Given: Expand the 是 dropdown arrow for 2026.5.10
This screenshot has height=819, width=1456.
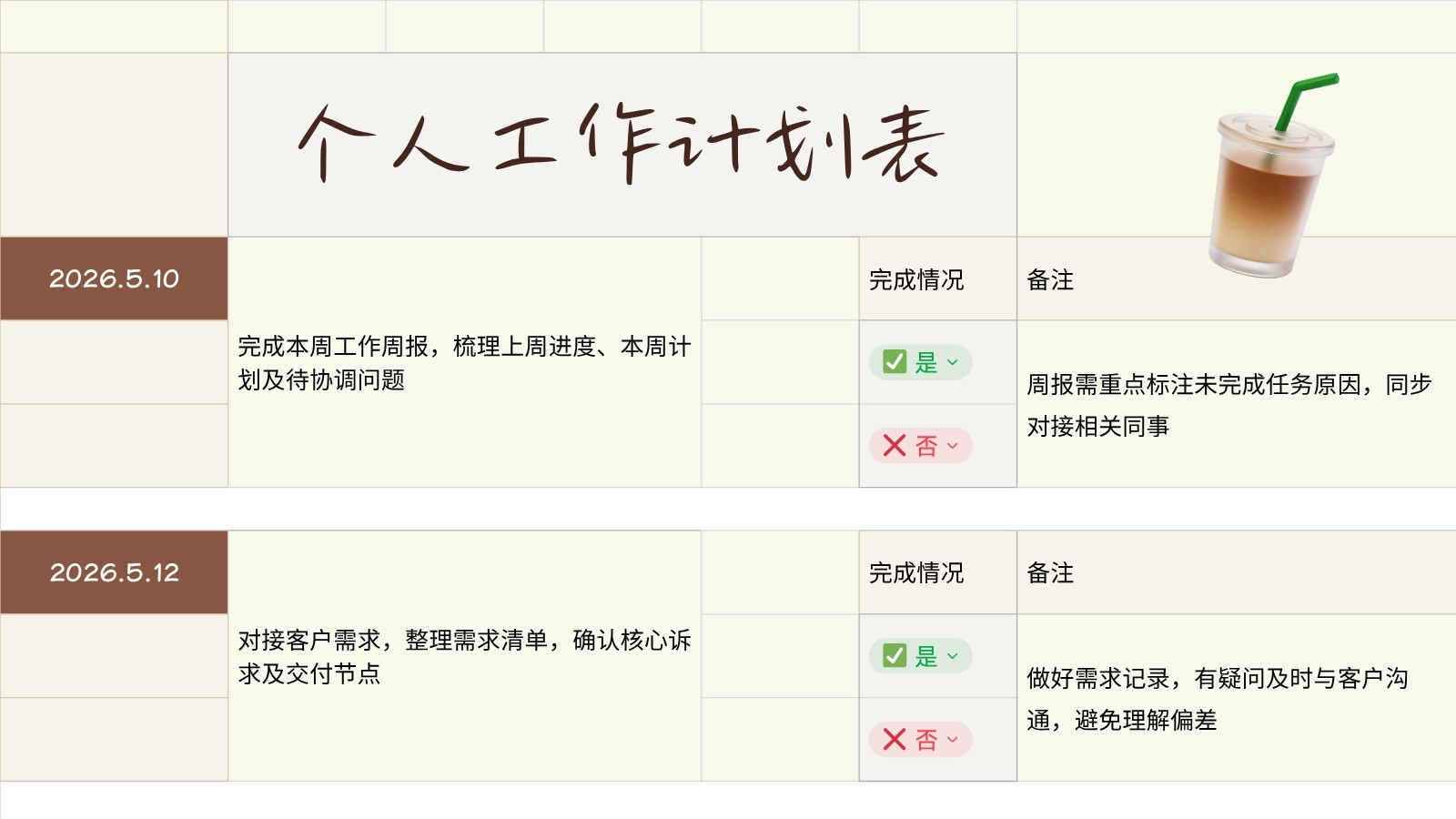Looking at the screenshot, I should pyautogui.click(x=953, y=362).
